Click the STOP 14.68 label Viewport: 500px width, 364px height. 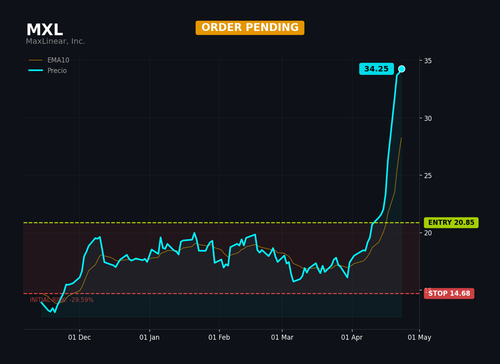point(449,293)
